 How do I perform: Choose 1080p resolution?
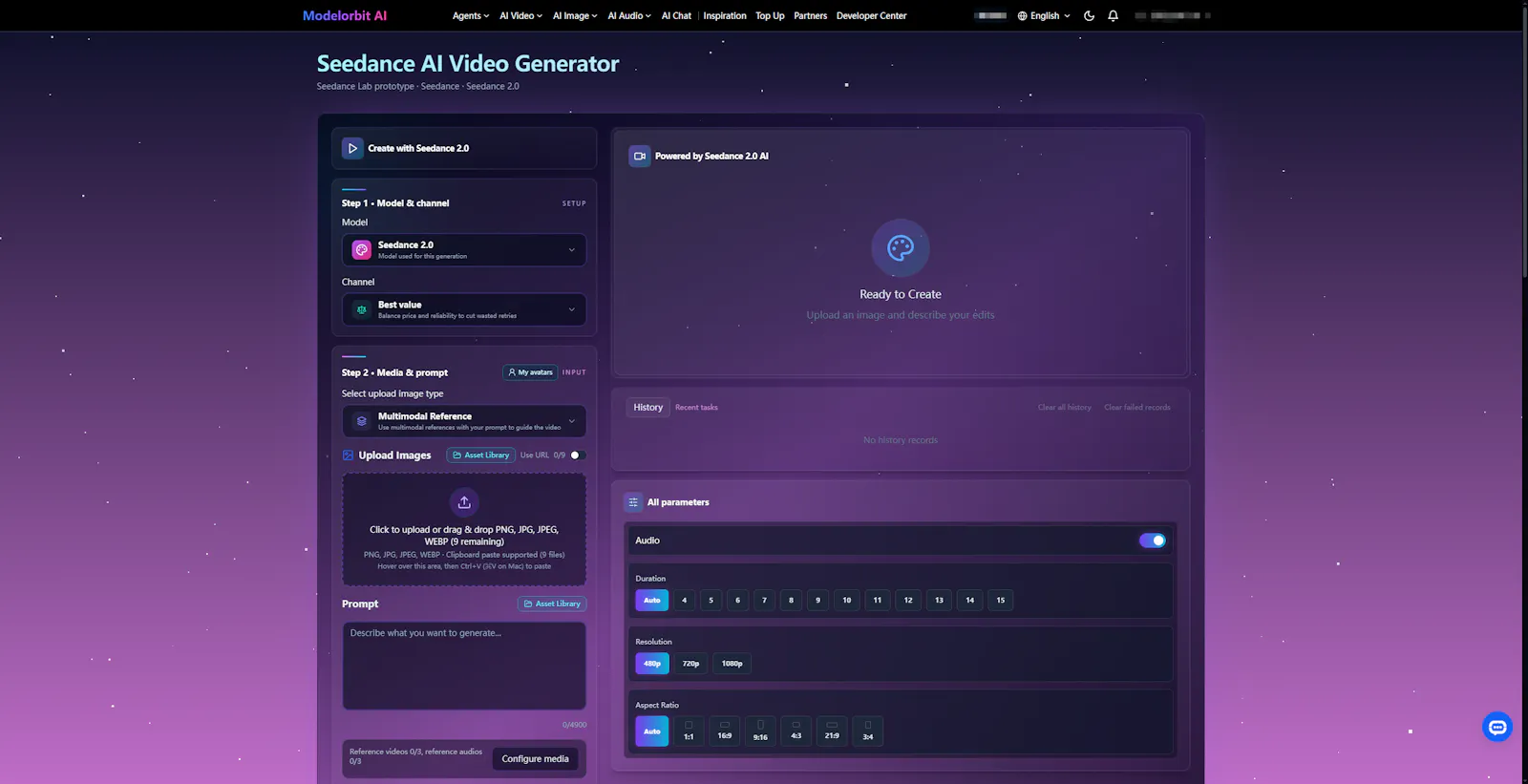(x=732, y=664)
